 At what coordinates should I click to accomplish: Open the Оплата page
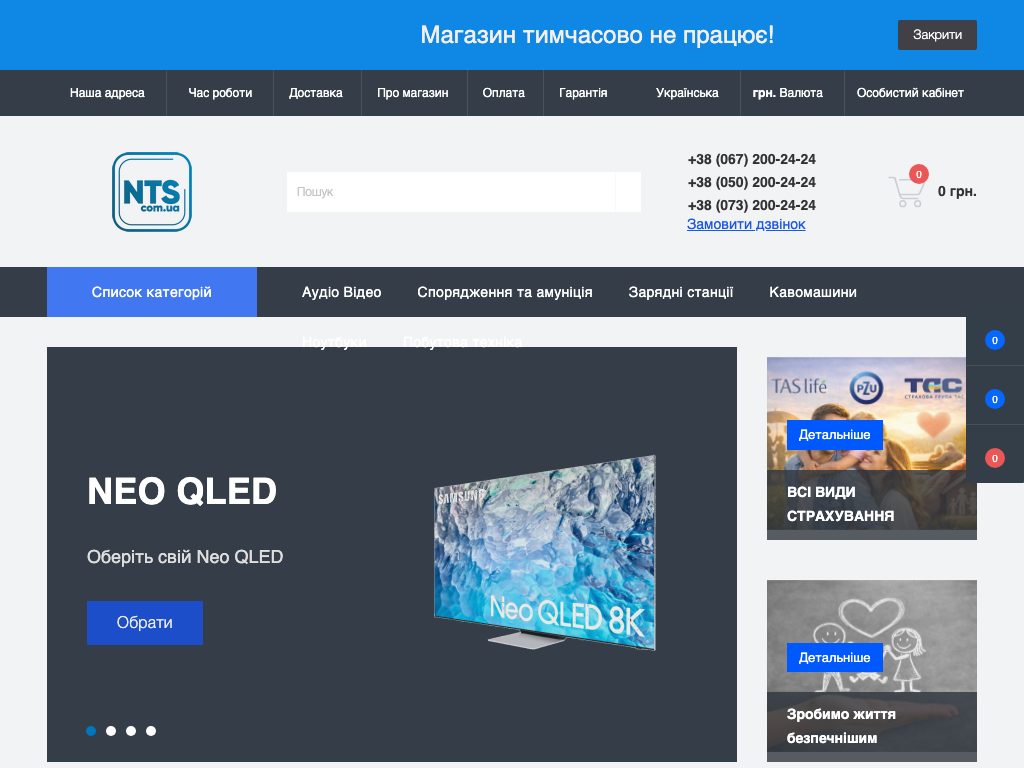click(x=504, y=93)
